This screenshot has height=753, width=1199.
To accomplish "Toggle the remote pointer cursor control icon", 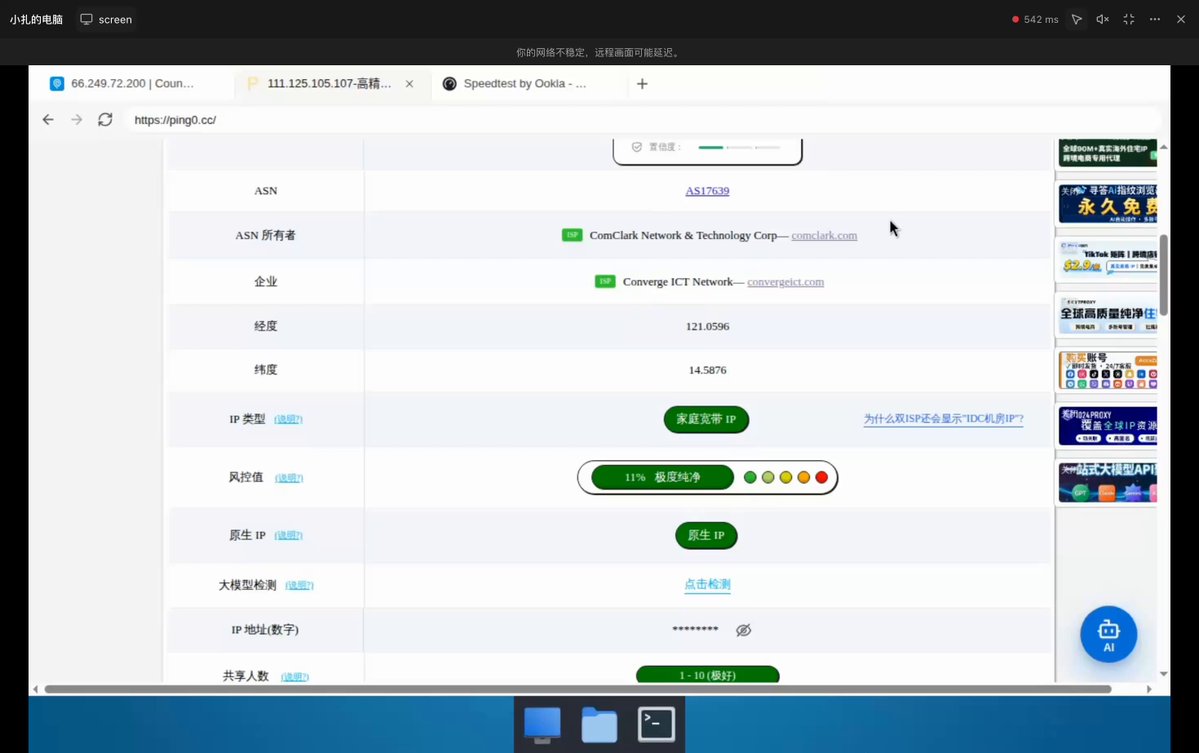I will (1077, 19).
